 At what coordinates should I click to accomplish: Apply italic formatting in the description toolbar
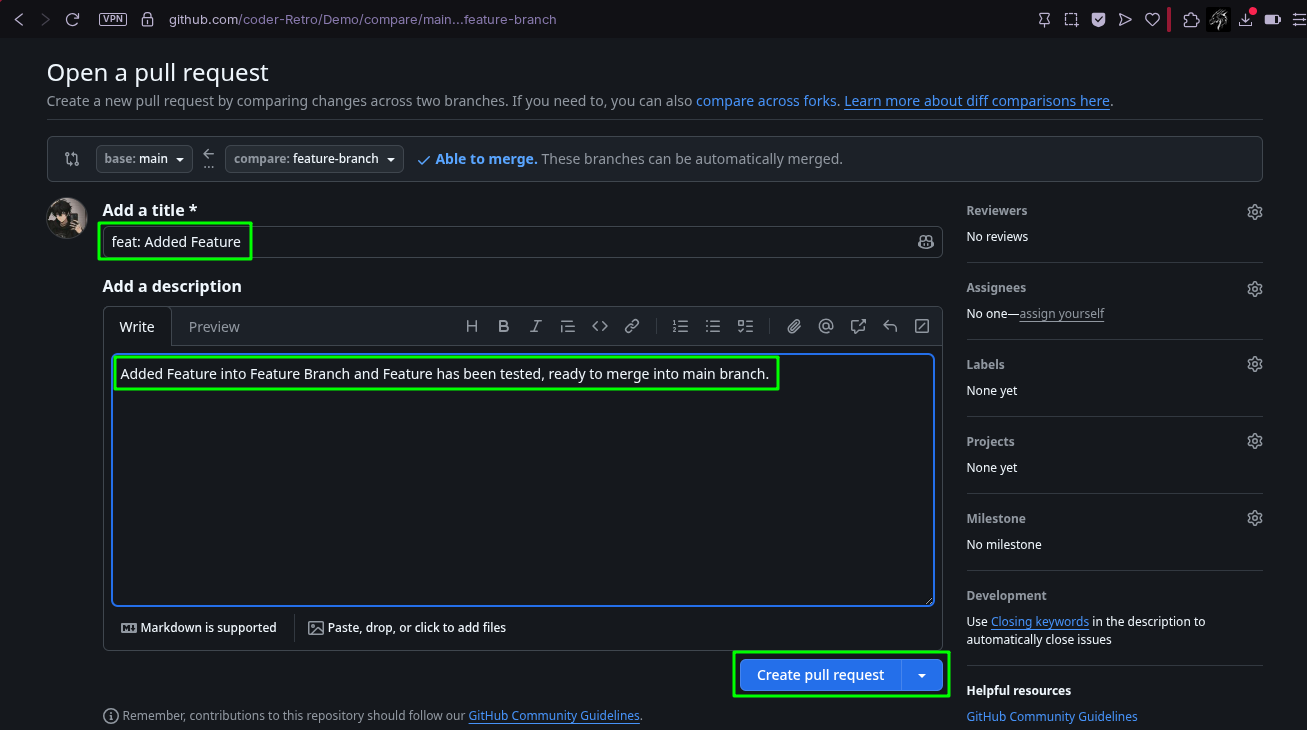pyautogui.click(x=536, y=326)
